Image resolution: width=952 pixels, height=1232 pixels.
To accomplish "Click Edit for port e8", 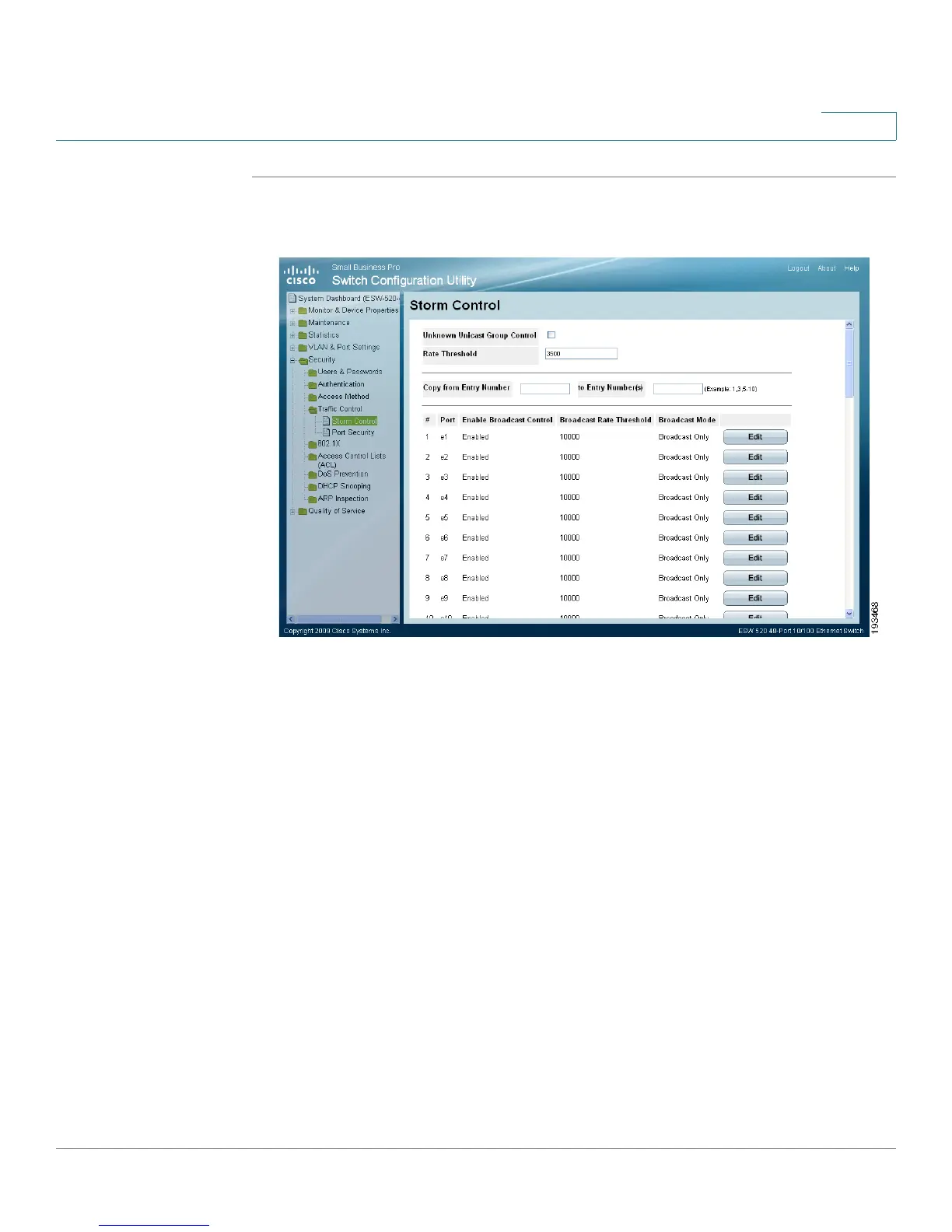I will pos(755,579).
